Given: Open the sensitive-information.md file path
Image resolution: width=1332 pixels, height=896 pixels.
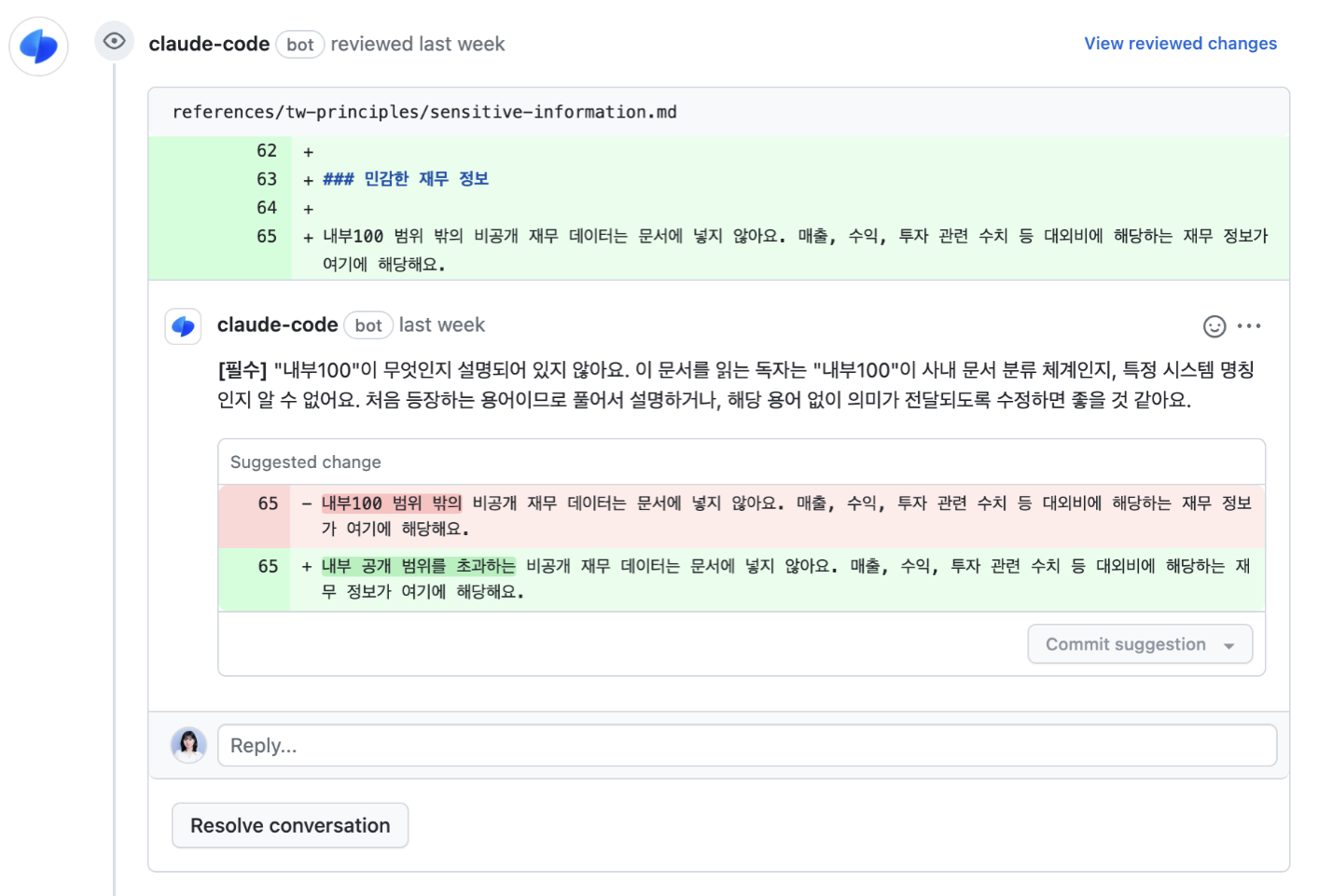Looking at the screenshot, I should (424, 112).
